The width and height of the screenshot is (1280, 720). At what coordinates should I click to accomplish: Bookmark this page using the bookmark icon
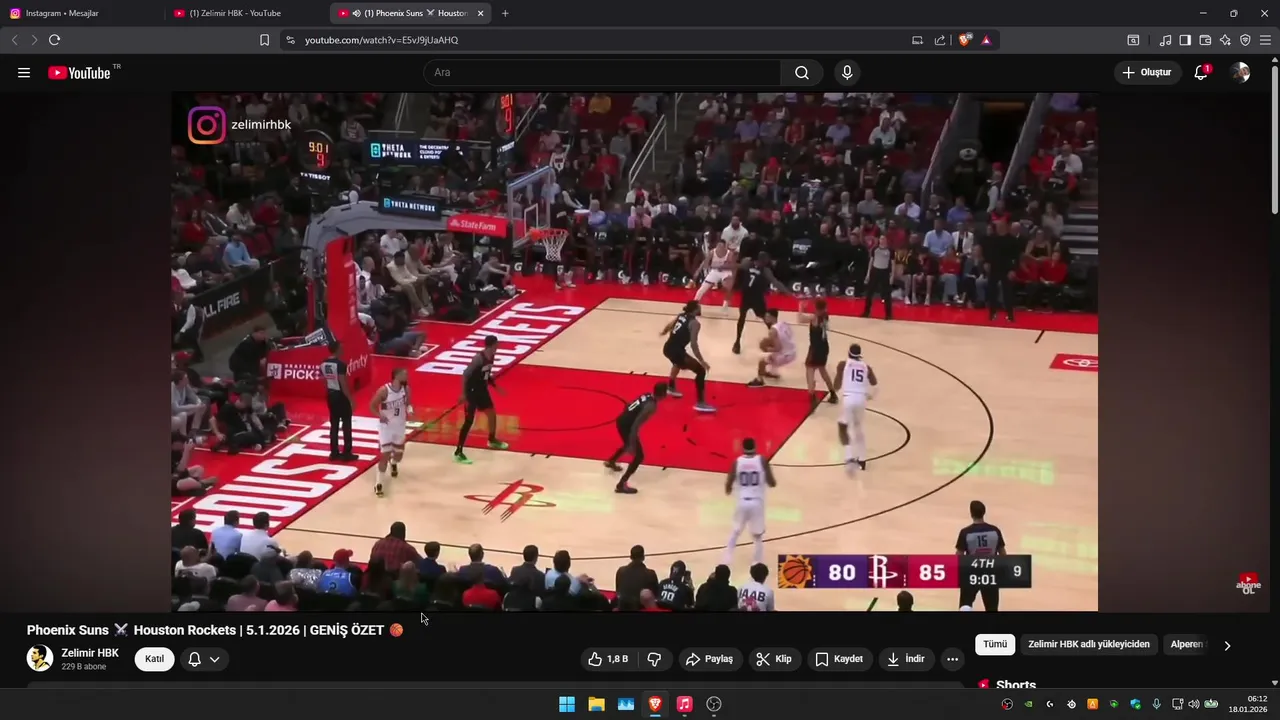tap(264, 40)
